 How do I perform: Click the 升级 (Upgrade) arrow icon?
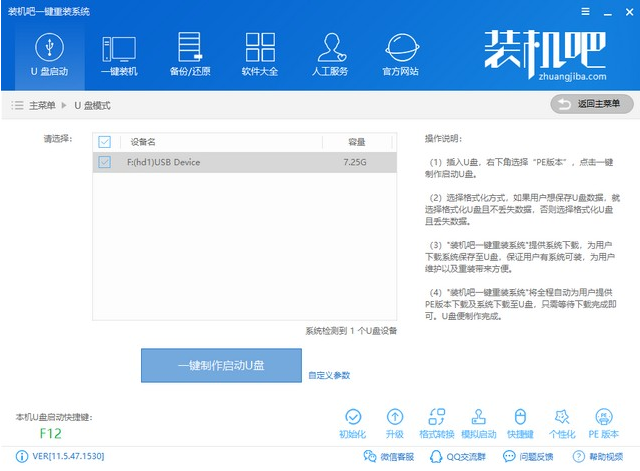(x=395, y=417)
